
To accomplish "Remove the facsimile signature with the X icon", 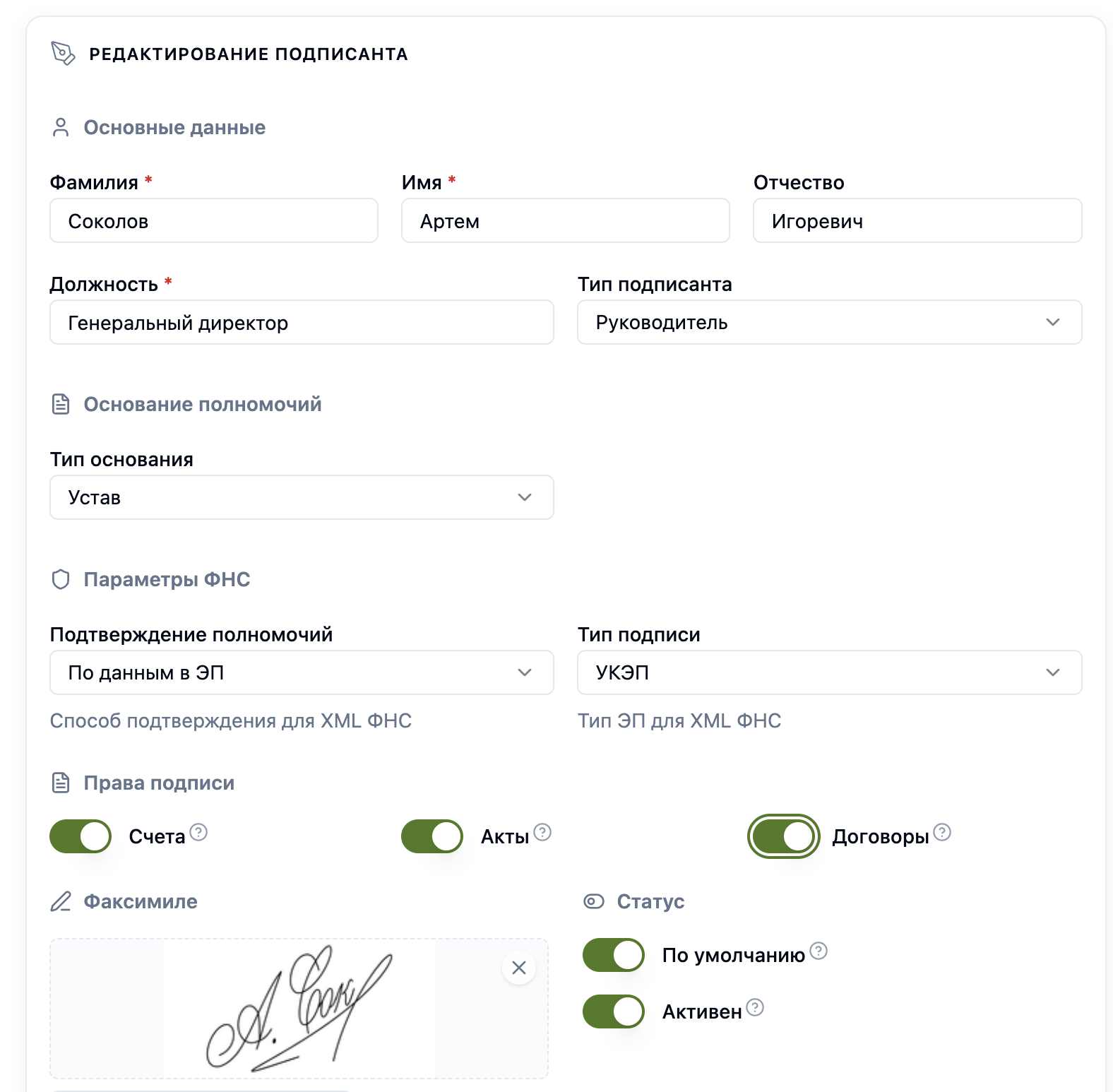I will tap(519, 968).
